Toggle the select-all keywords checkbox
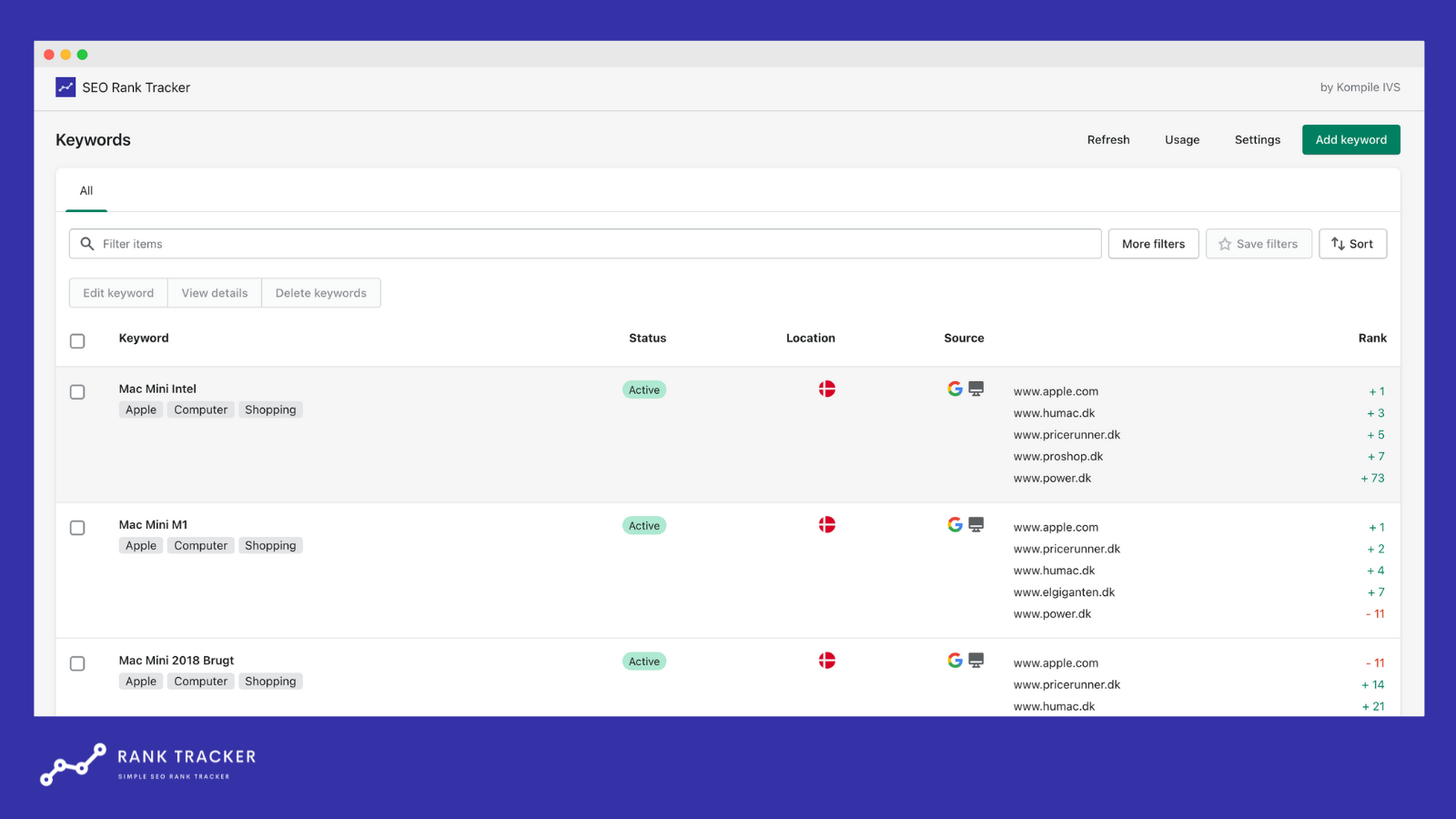Screen dimensions: 1456x819 77,341
